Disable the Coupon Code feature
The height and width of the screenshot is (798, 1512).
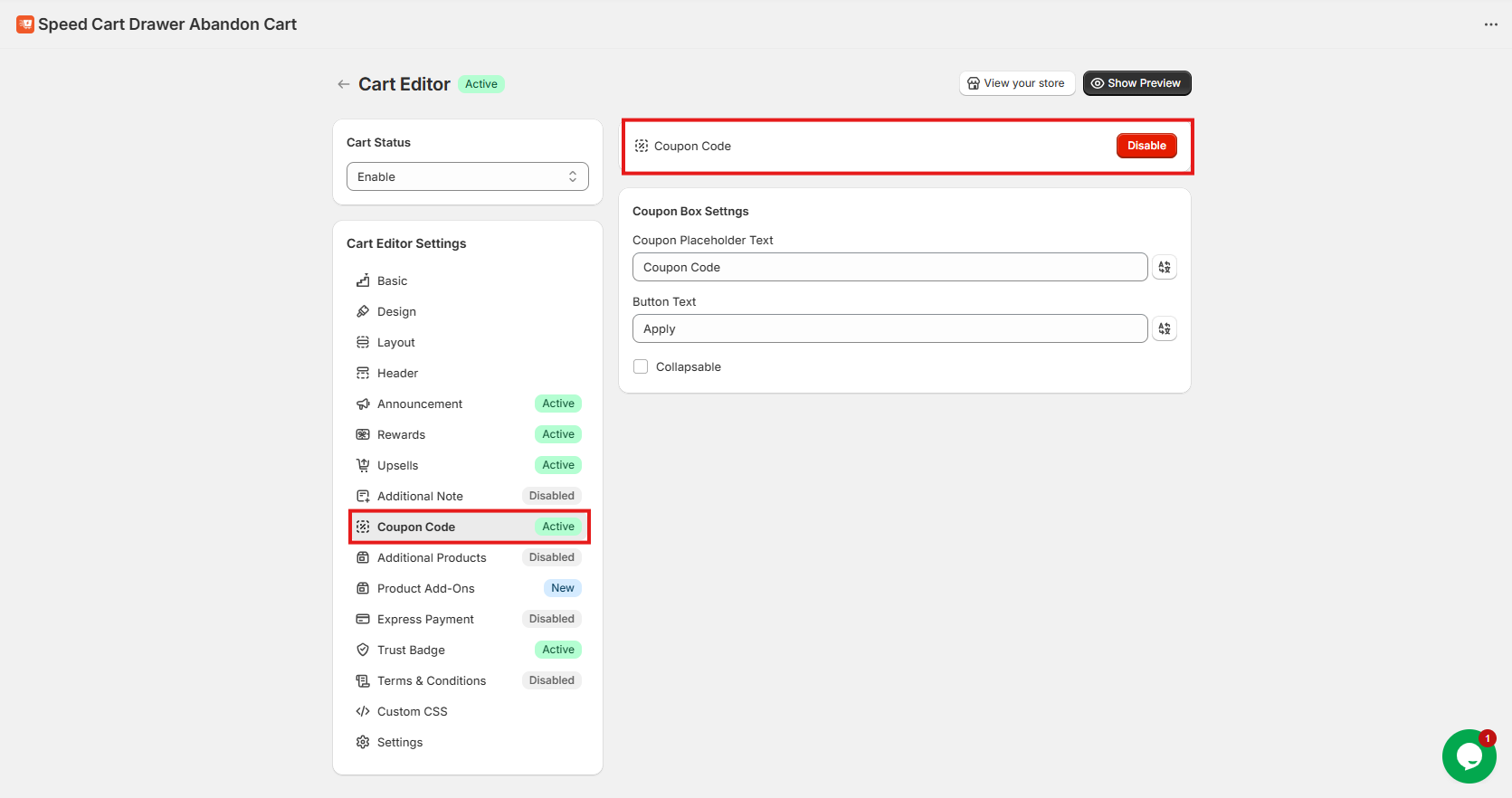(x=1146, y=146)
